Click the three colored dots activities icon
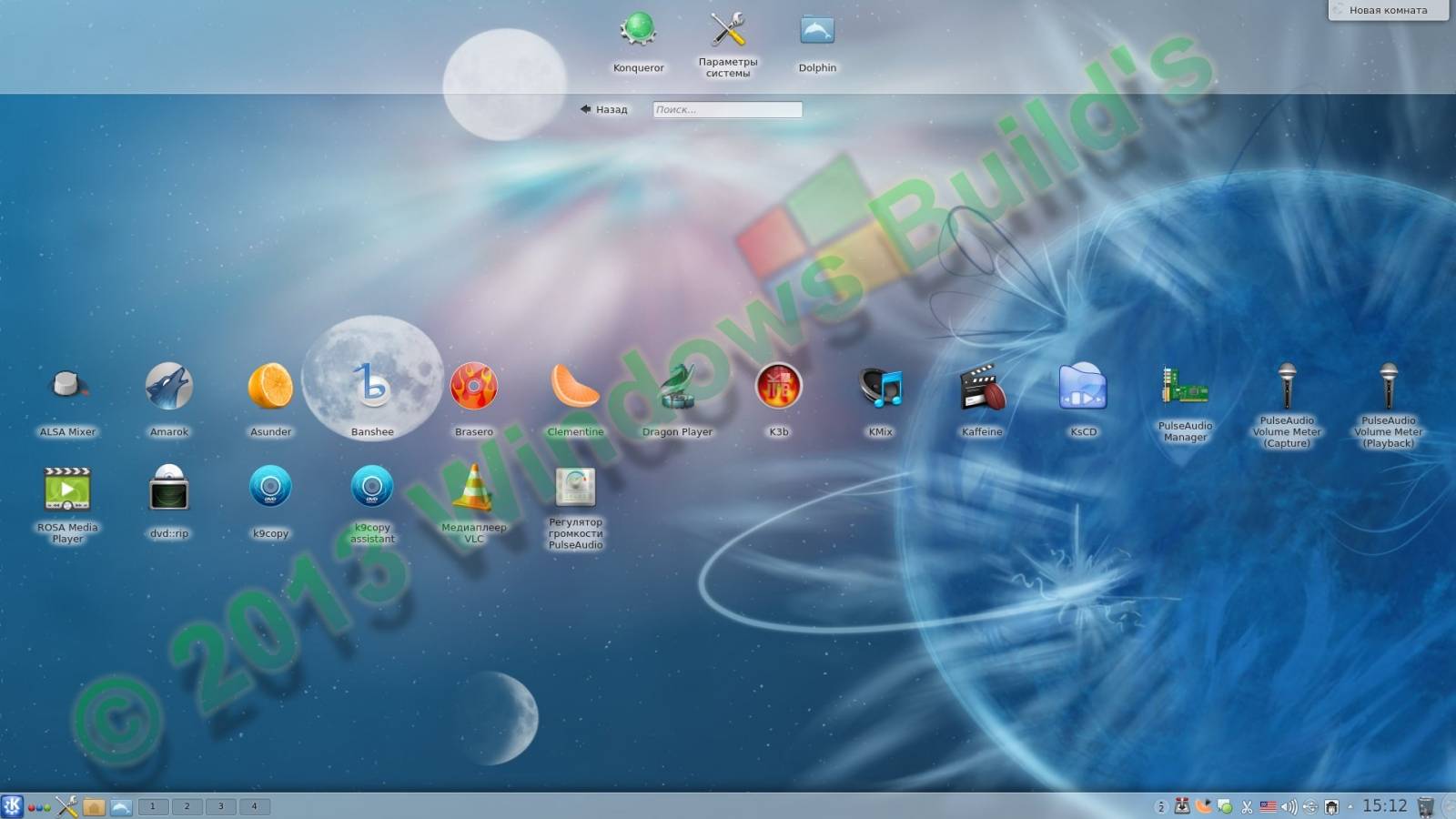 (38, 807)
